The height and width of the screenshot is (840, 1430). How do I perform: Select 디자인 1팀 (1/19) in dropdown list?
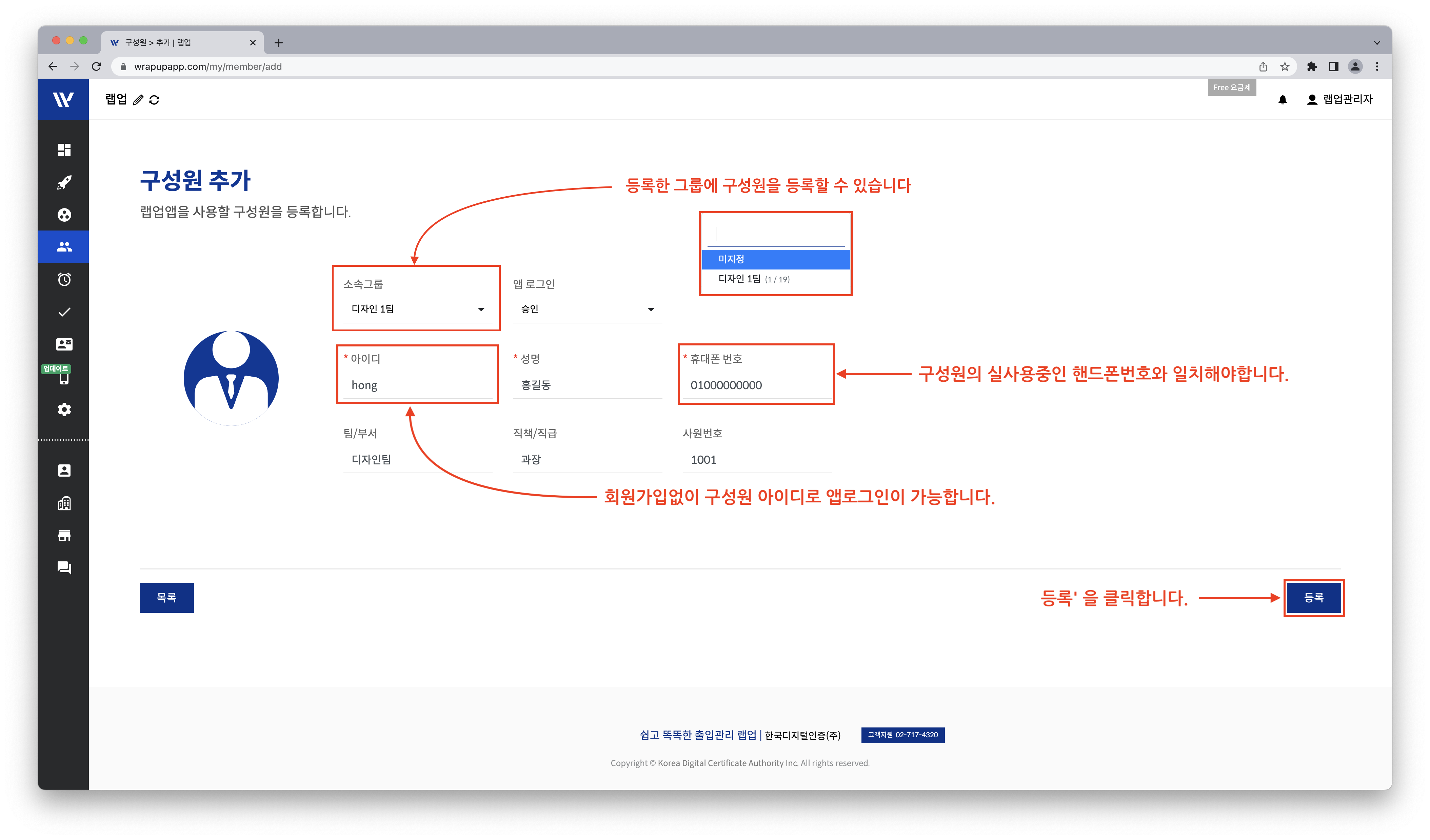[776, 279]
